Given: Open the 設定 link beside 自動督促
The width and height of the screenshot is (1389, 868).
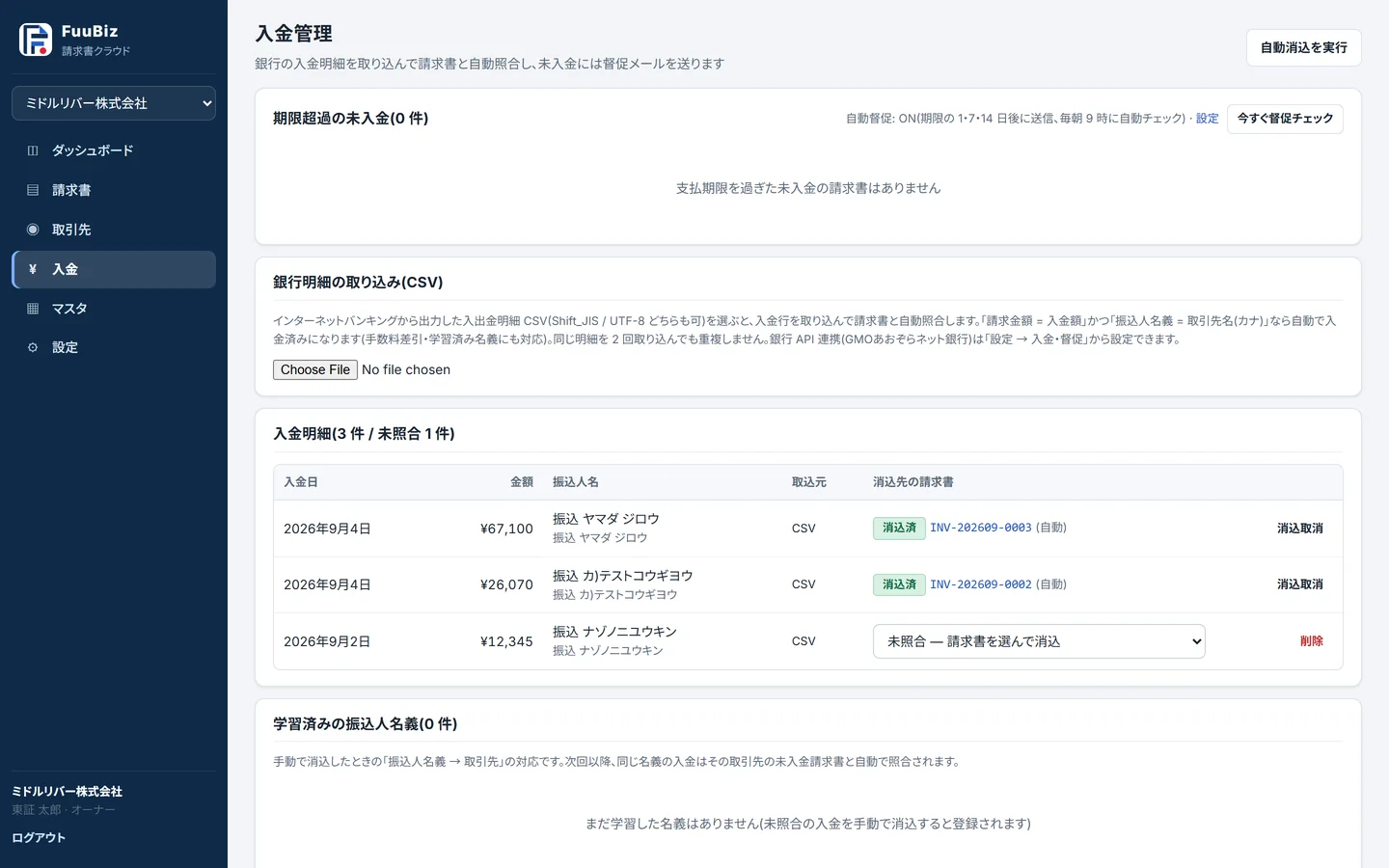Looking at the screenshot, I should tap(1208, 119).
